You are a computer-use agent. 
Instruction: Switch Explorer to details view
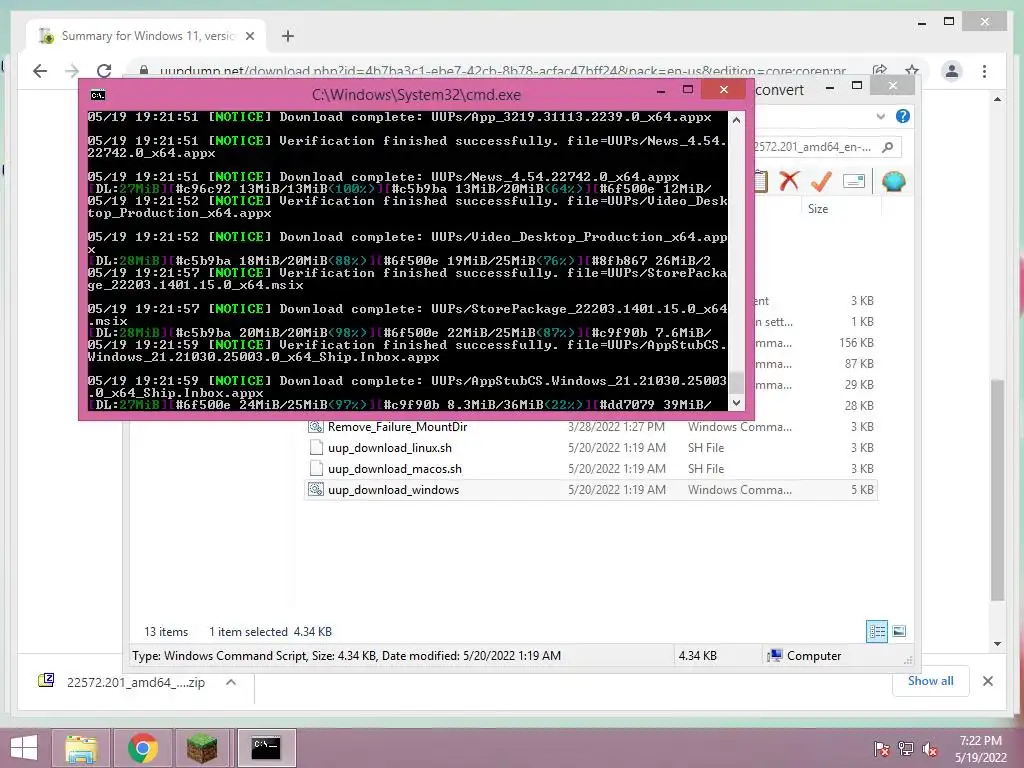pyautogui.click(x=877, y=631)
